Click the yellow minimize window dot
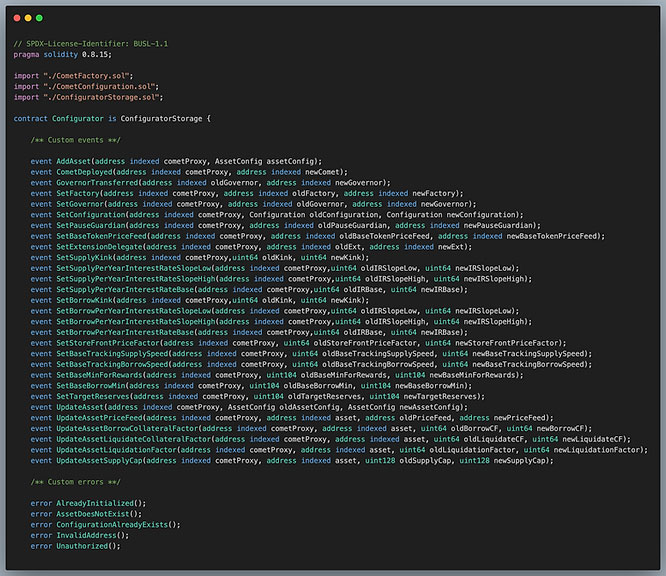The height and width of the screenshot is (576, 666). (28, 18)
